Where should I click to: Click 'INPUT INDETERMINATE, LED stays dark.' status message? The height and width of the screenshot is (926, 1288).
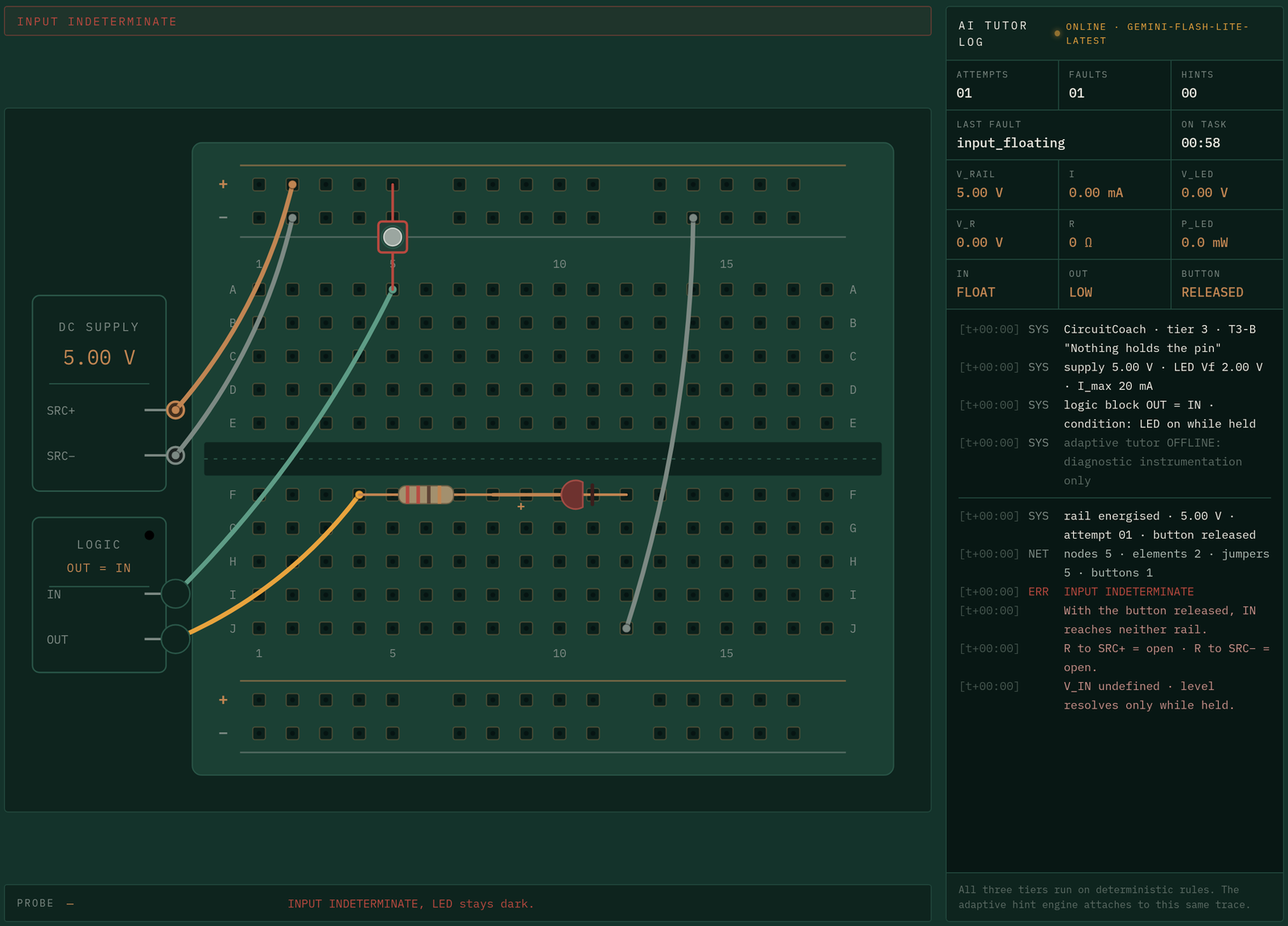pos(411,903)
